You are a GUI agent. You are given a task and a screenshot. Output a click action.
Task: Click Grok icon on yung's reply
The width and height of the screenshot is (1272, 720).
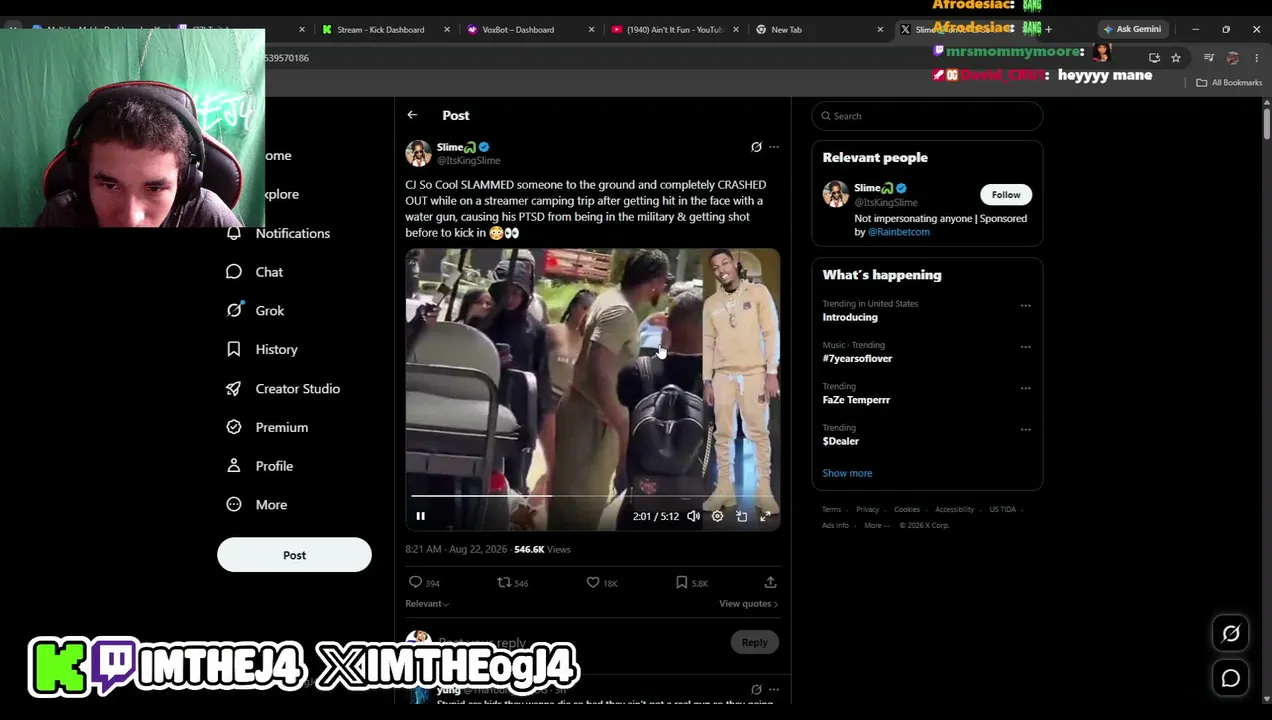756,689
